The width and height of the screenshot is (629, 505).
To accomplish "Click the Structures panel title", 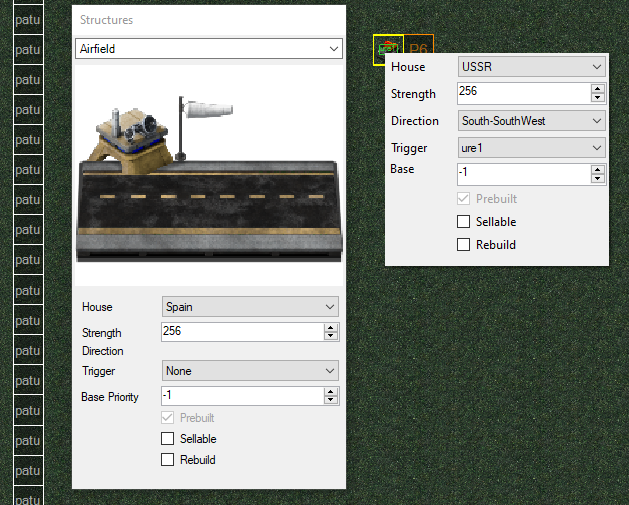I will tap(106, 20).
